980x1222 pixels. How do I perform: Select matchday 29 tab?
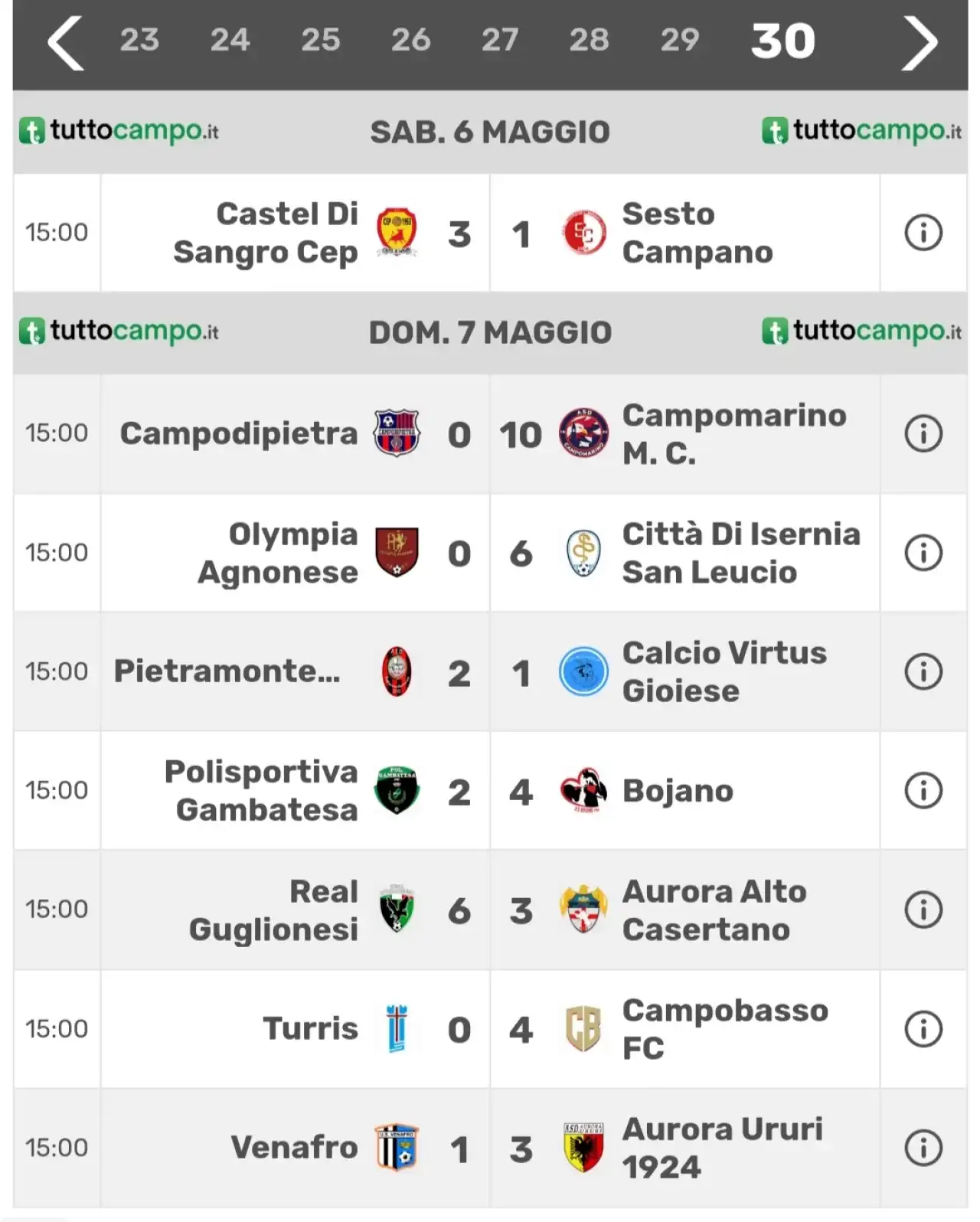680,40
